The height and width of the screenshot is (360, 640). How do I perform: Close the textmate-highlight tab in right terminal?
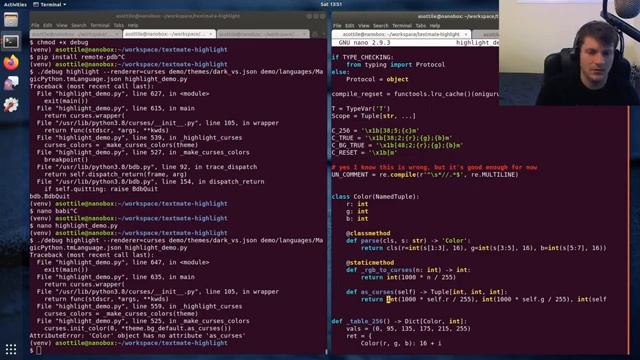pos(466,34)
